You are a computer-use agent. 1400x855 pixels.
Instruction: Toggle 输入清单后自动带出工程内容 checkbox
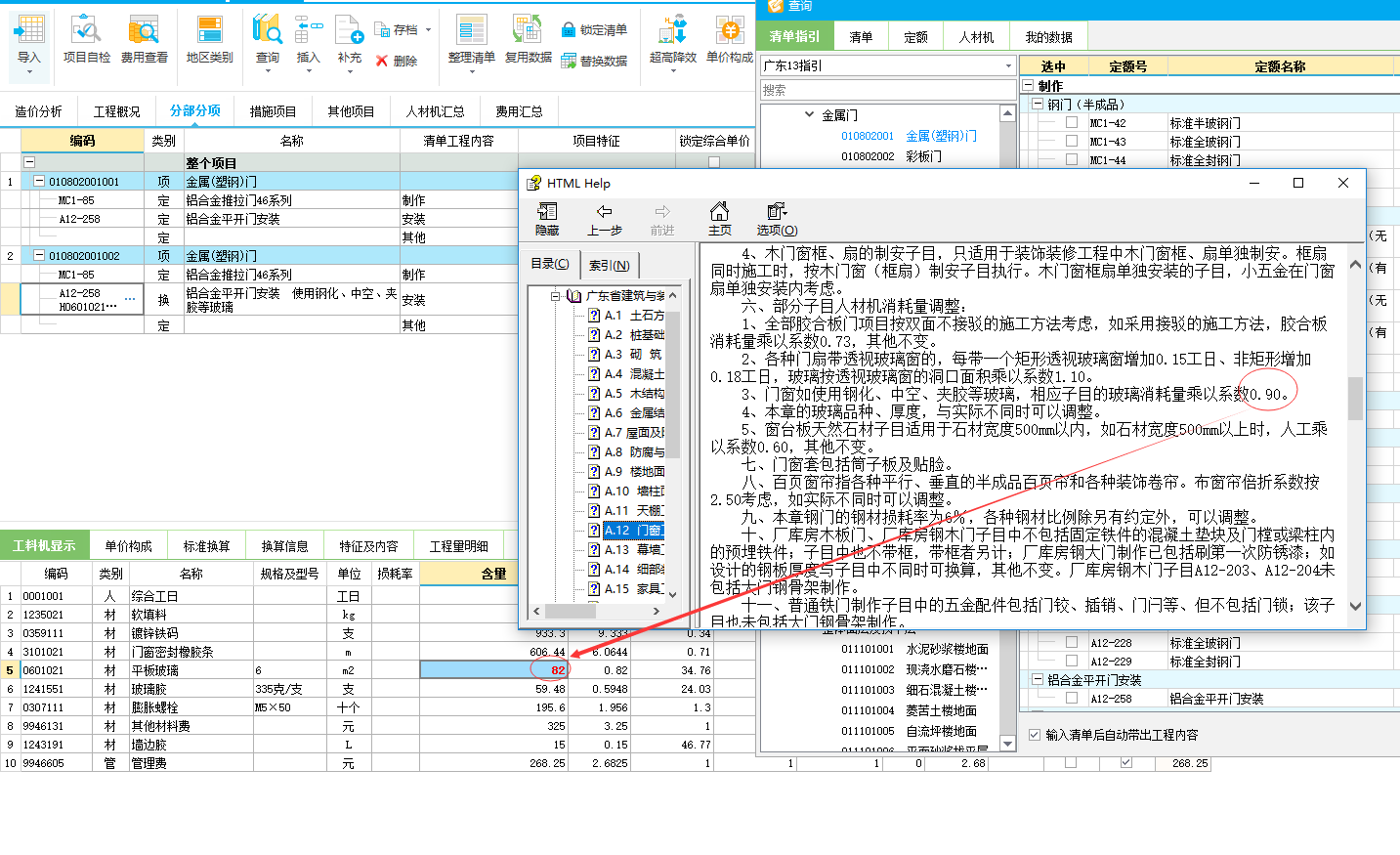pyautogui.click(x=1035, y=735)
